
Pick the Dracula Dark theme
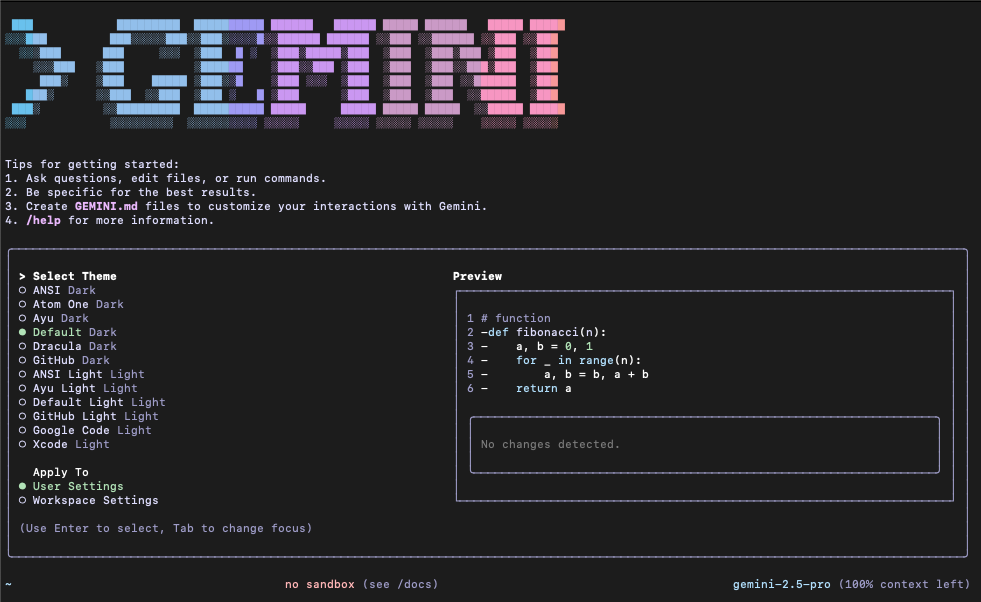tap(68, 346)
